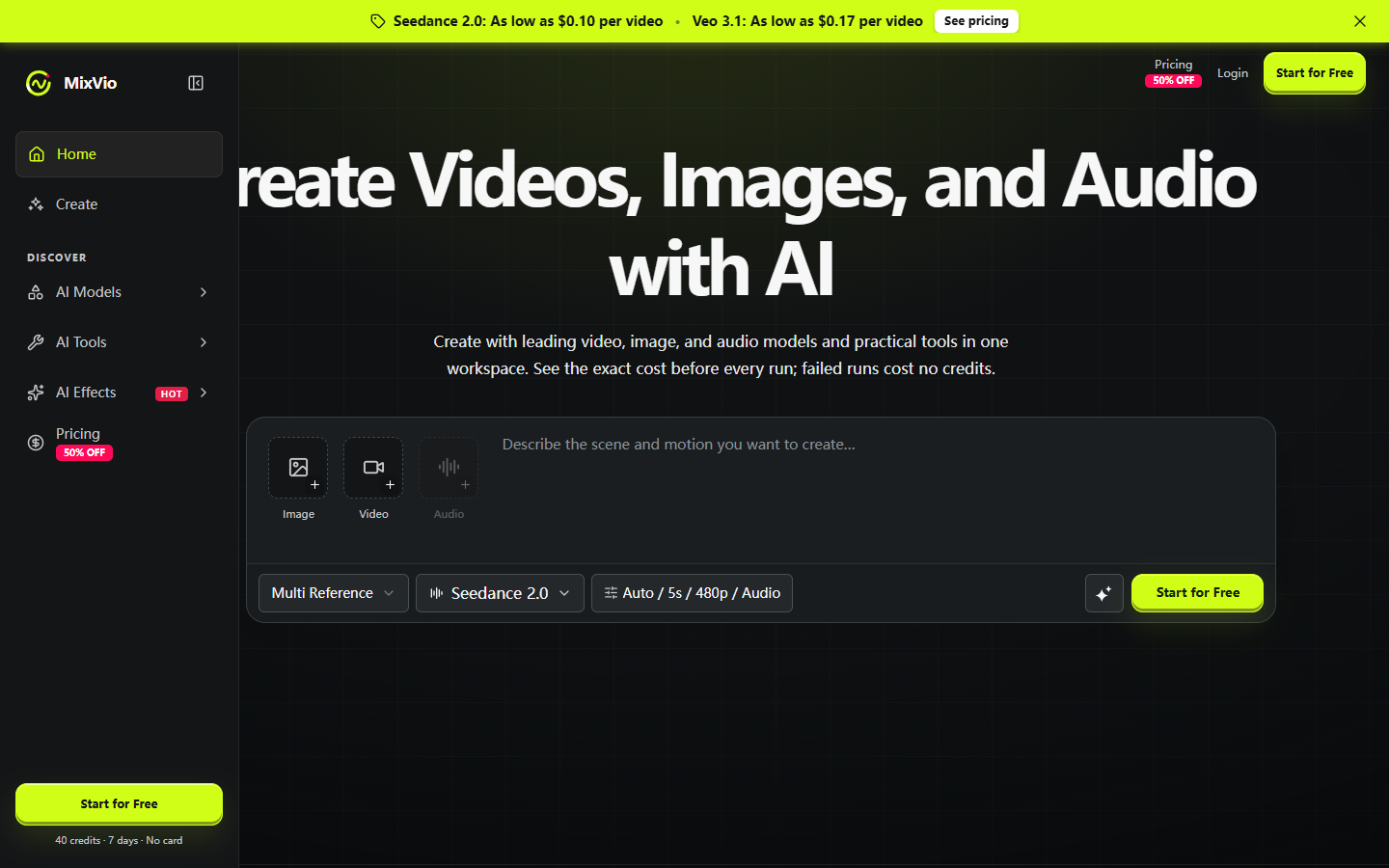Click the prompt enhance sparkle button
The width and height of the screenshot is (1389, 868).
(1103, 593)
